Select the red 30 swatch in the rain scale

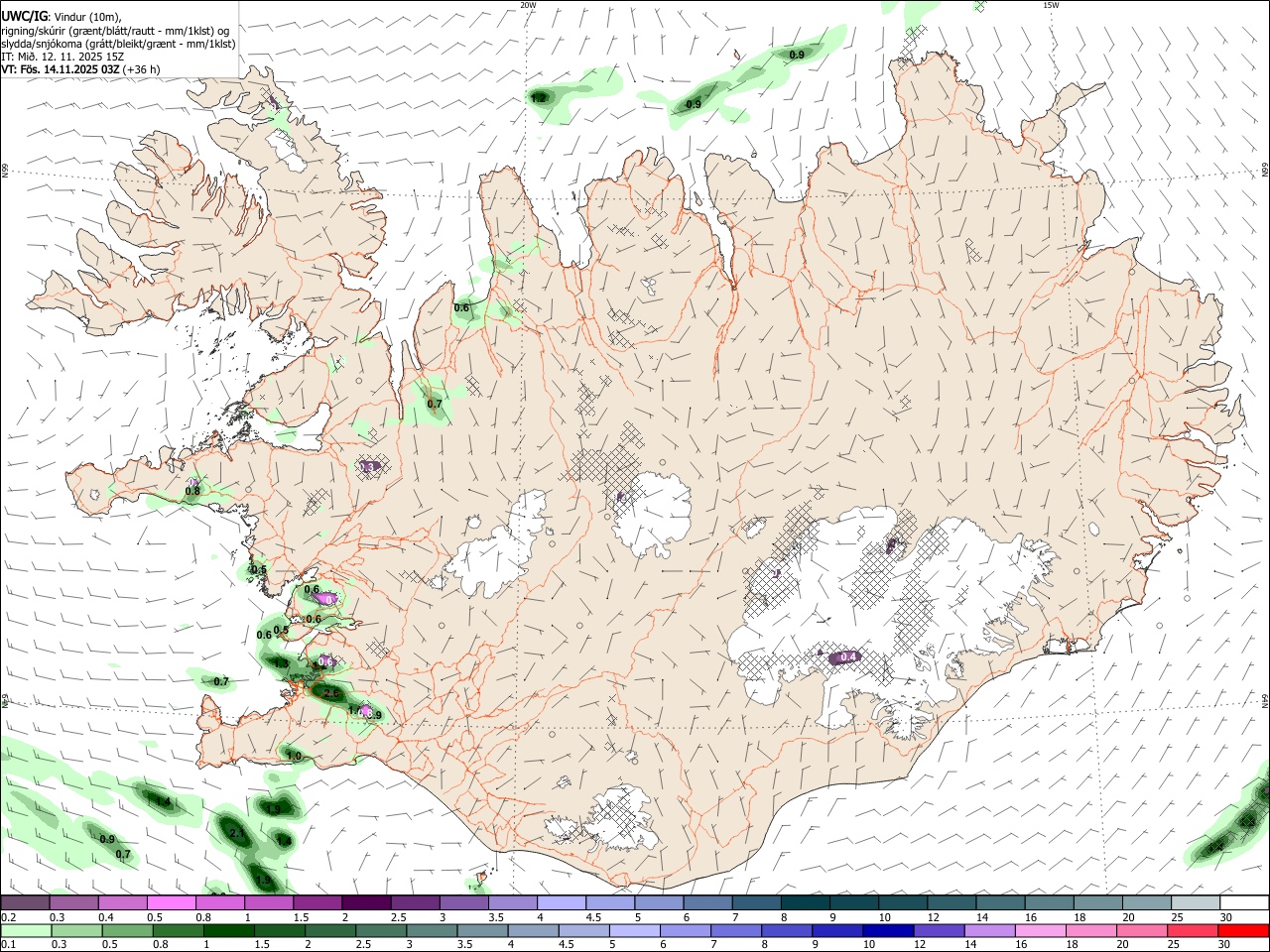[1242, 930]
